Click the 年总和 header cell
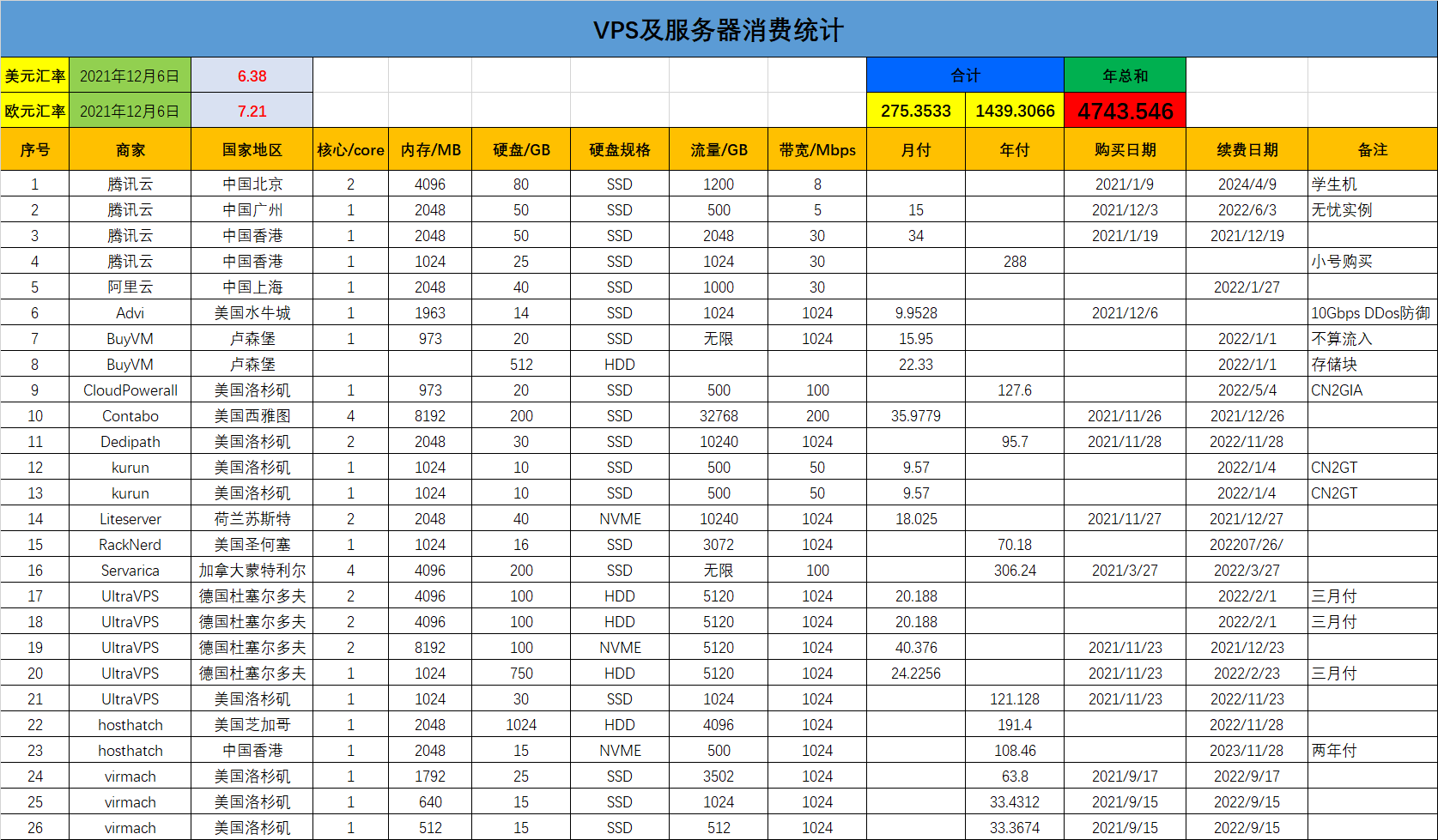Screen dimensions: 1438x840 click(1125, 76)
